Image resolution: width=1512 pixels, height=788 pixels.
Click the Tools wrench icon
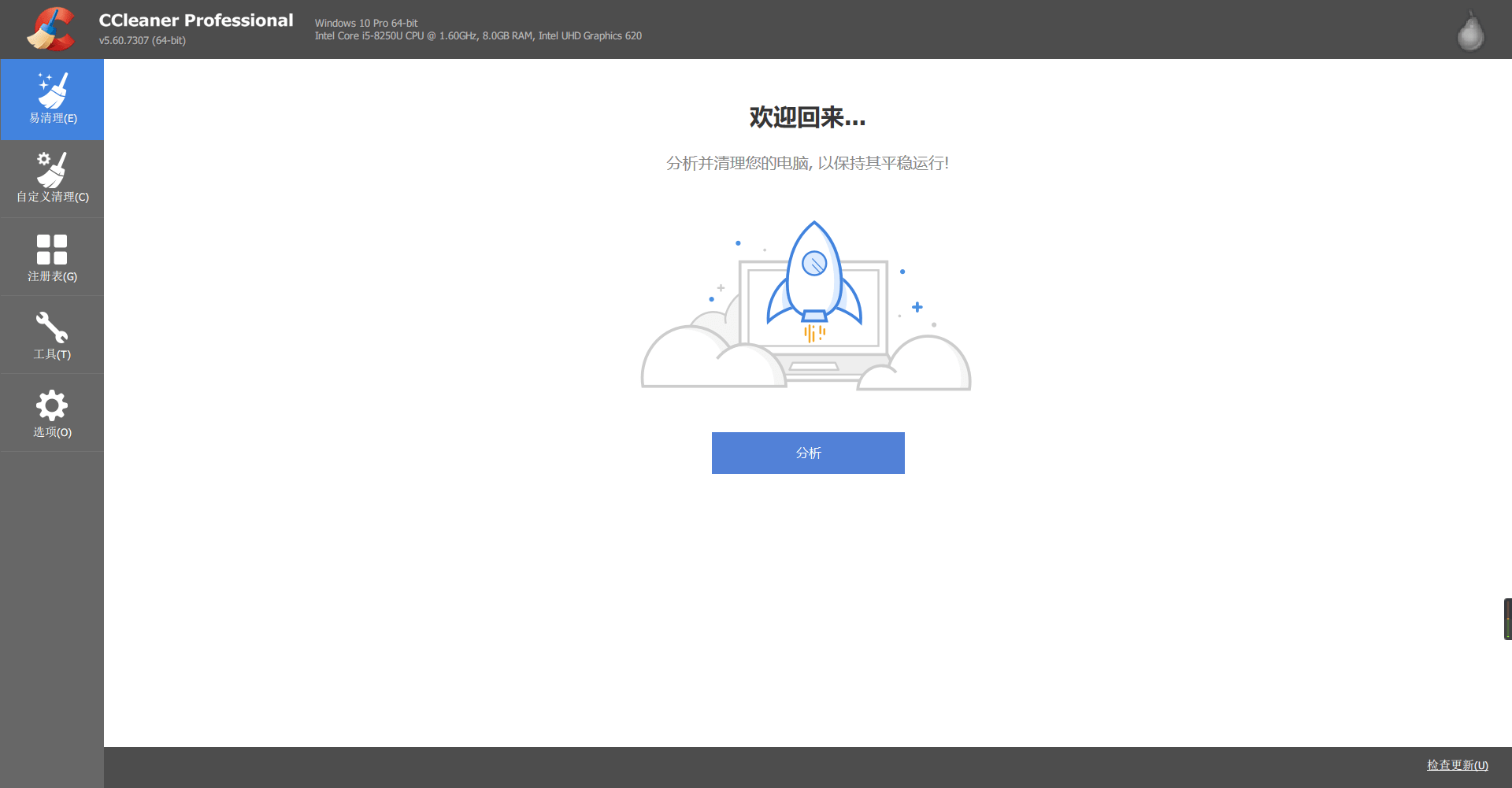(x=52, y=327)
